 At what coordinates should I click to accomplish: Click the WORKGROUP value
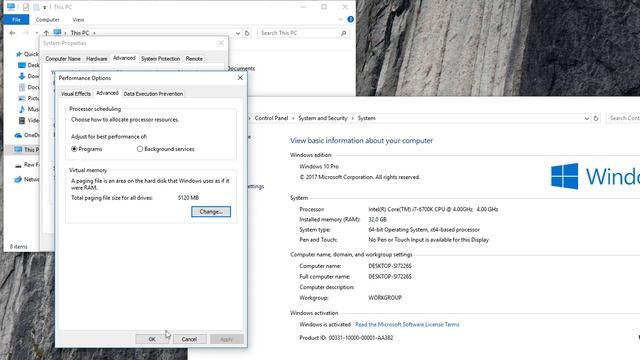(385, 298)
